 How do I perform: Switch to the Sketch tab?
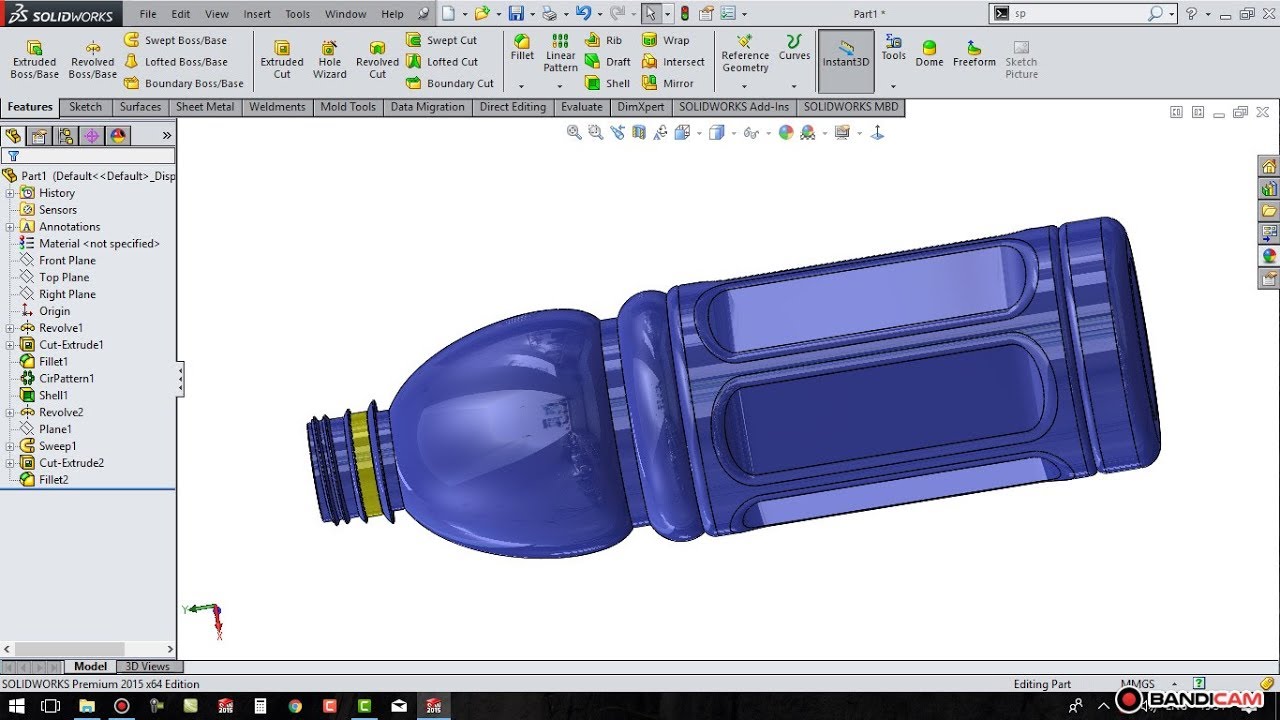85,107
